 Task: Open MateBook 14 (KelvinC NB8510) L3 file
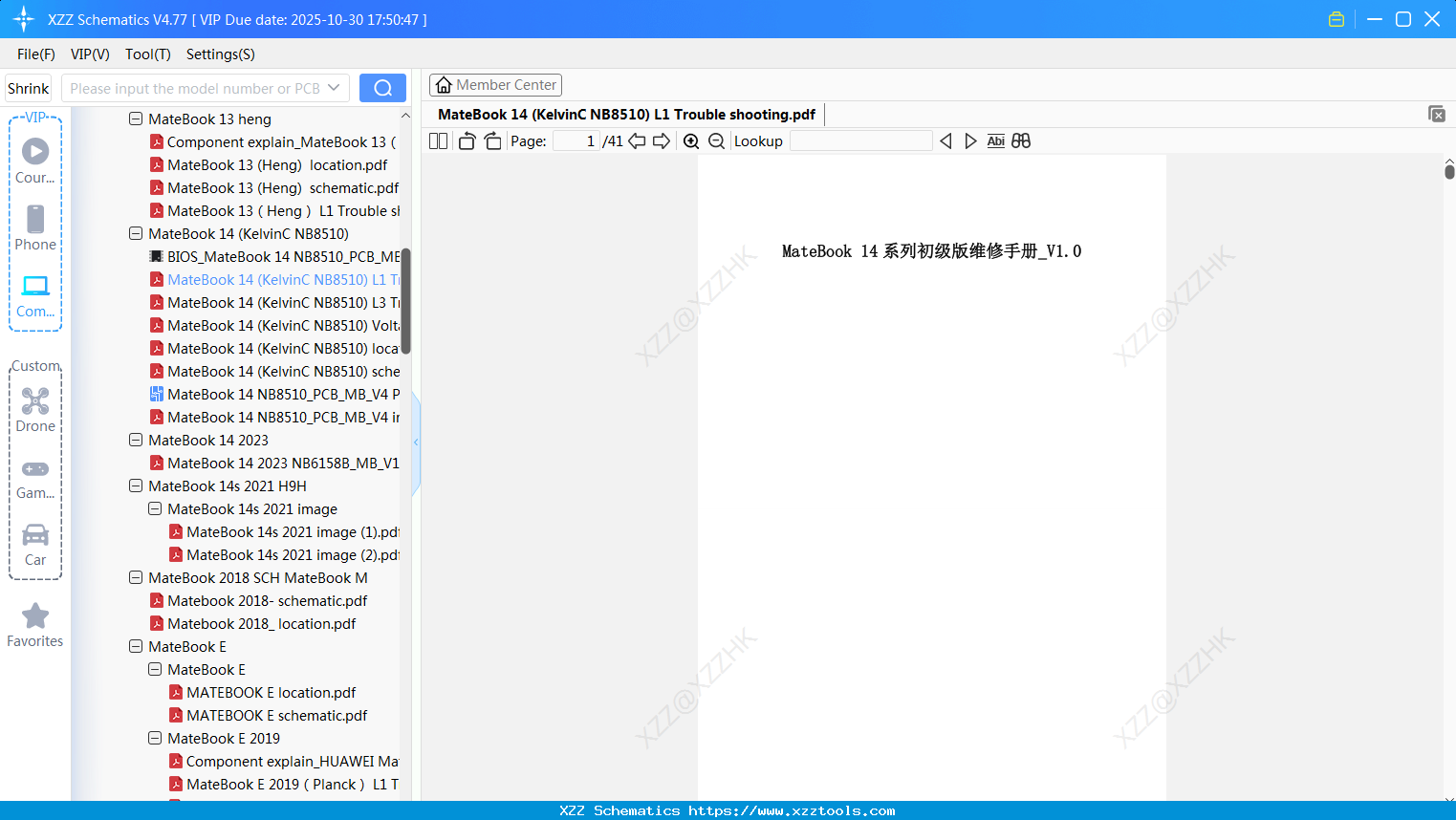point(274,303)
